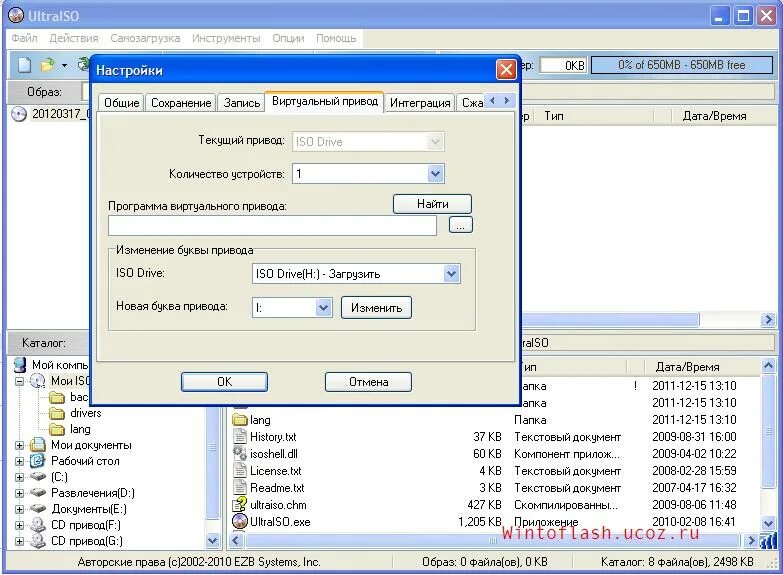Click the Отмена button
This screenshot has height=575, width=783.
[369, 382]
